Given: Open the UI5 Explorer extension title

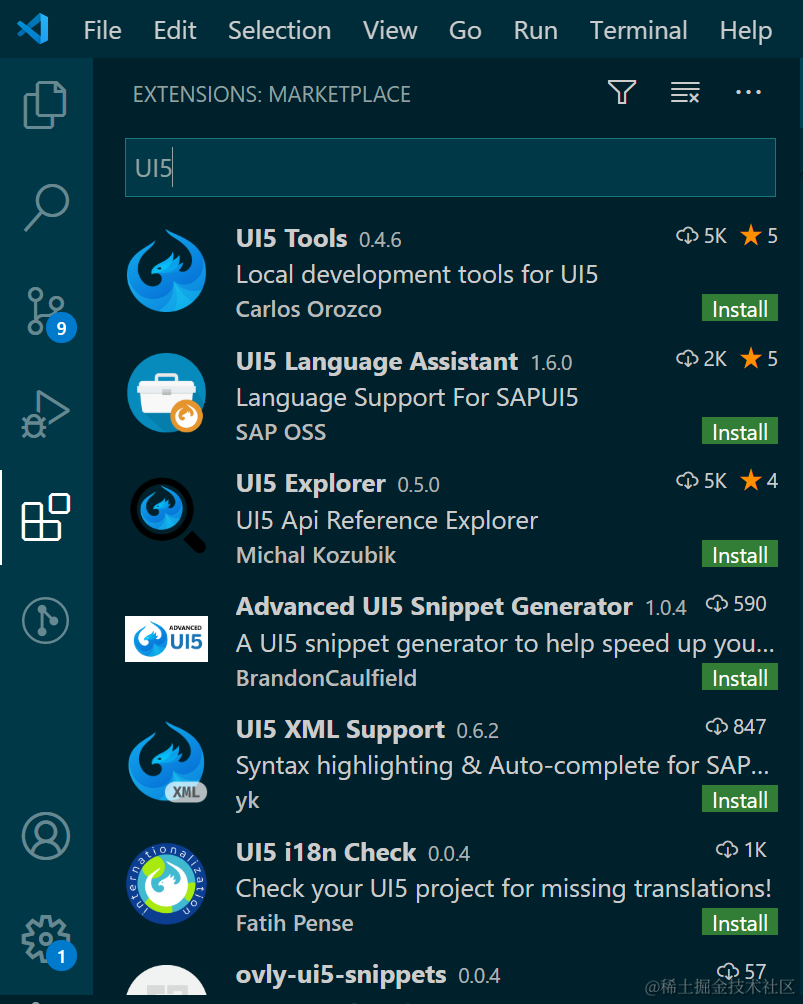Looking at the screenshot, I should [x=311, y=483].
